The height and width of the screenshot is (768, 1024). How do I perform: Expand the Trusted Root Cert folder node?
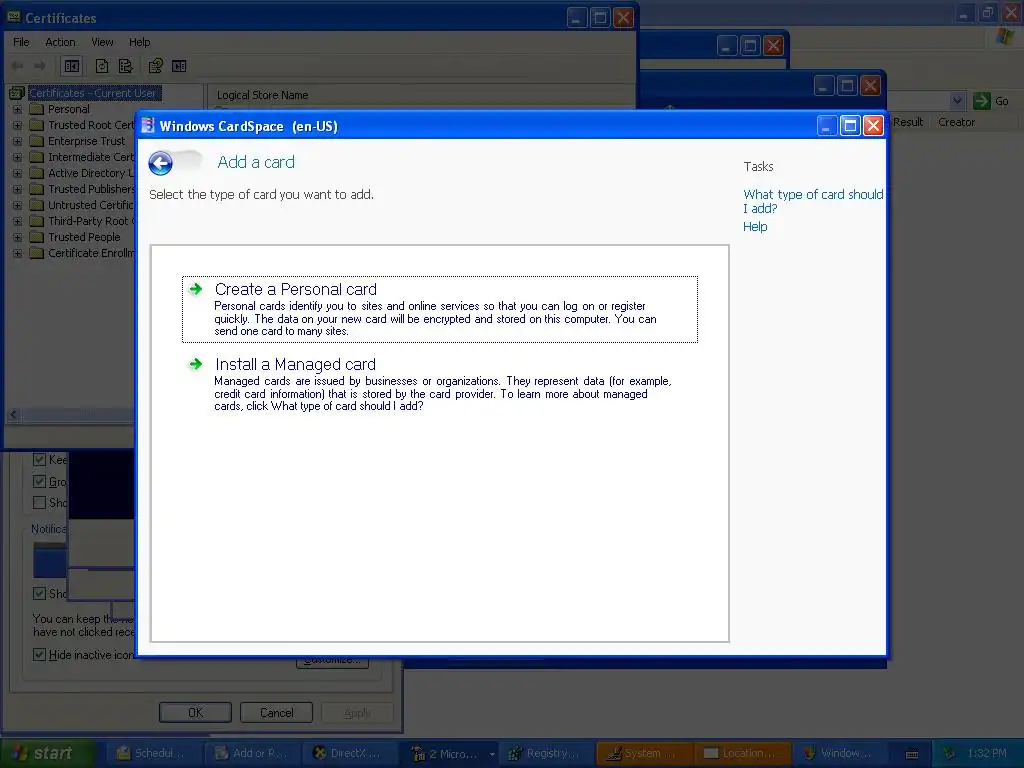point(17,125)
